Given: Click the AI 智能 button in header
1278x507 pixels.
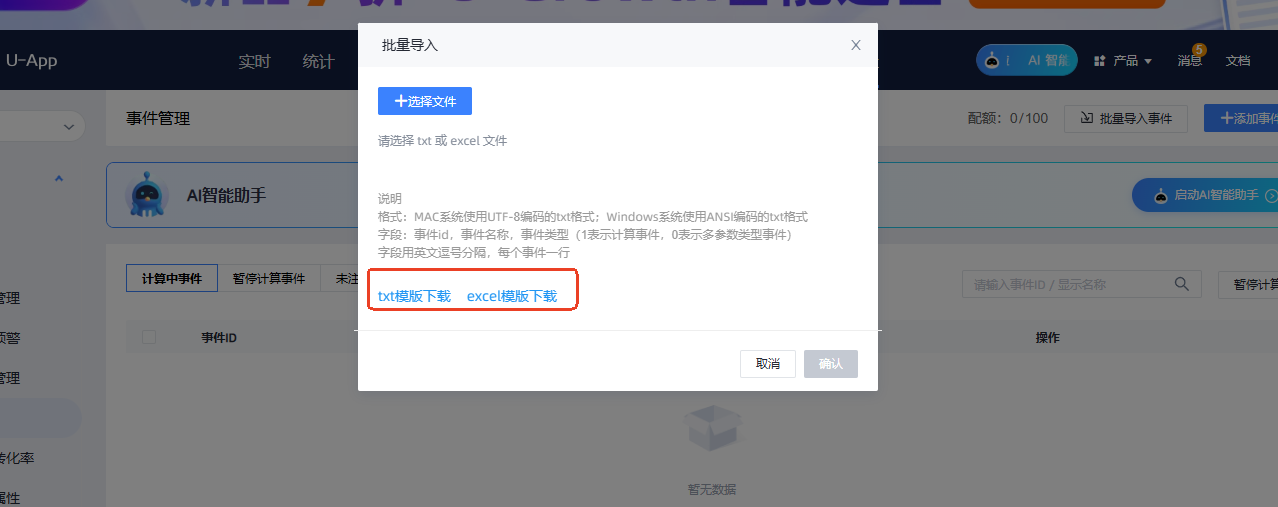Looking at the screenshot, I should (x=1027, y=60).
